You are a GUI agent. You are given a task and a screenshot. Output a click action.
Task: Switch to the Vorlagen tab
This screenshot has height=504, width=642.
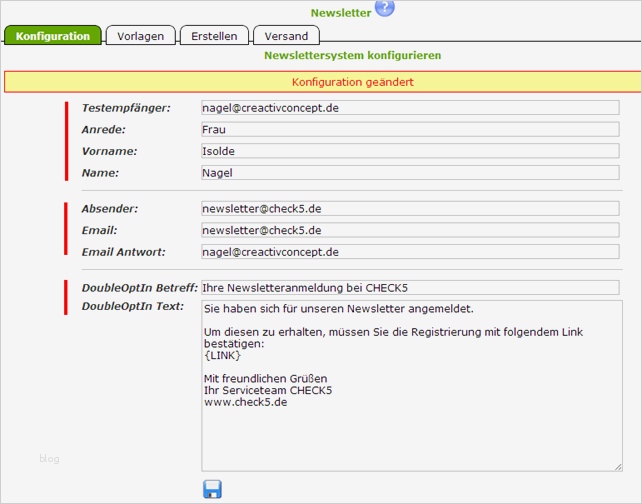pyautogui.click(x=140, y=36)
